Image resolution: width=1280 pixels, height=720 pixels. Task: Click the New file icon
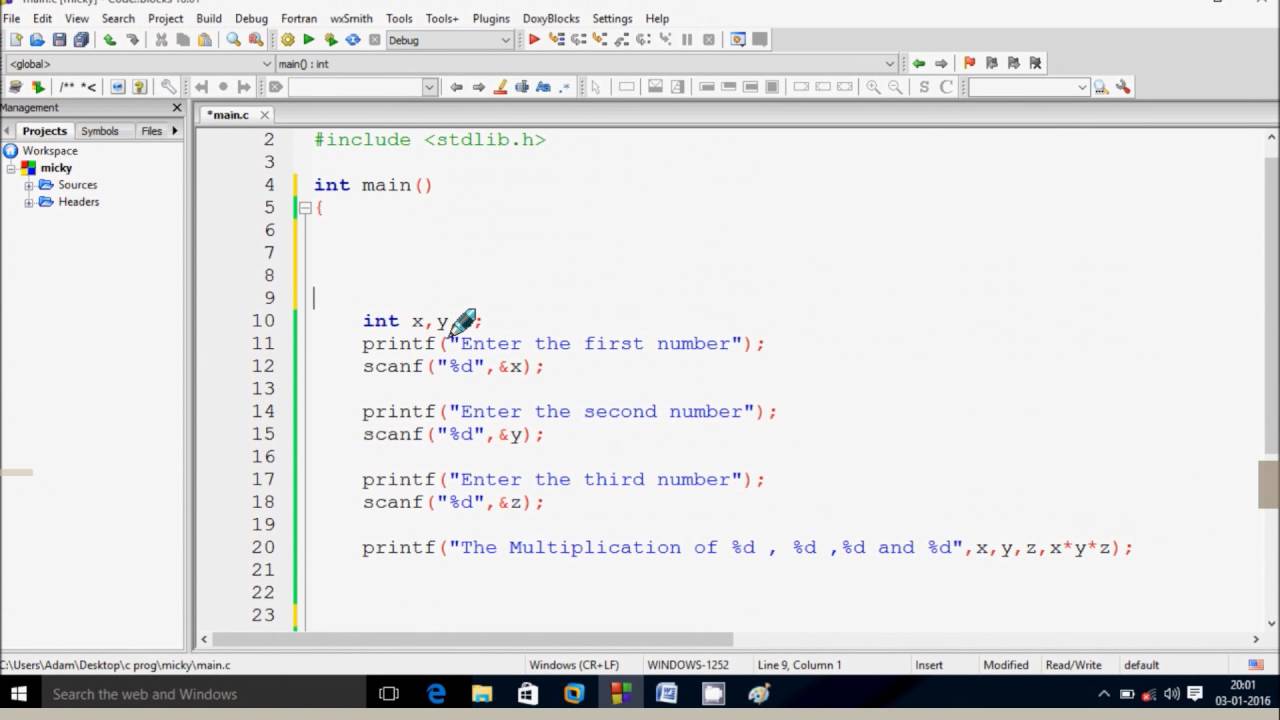pos(15,40)
